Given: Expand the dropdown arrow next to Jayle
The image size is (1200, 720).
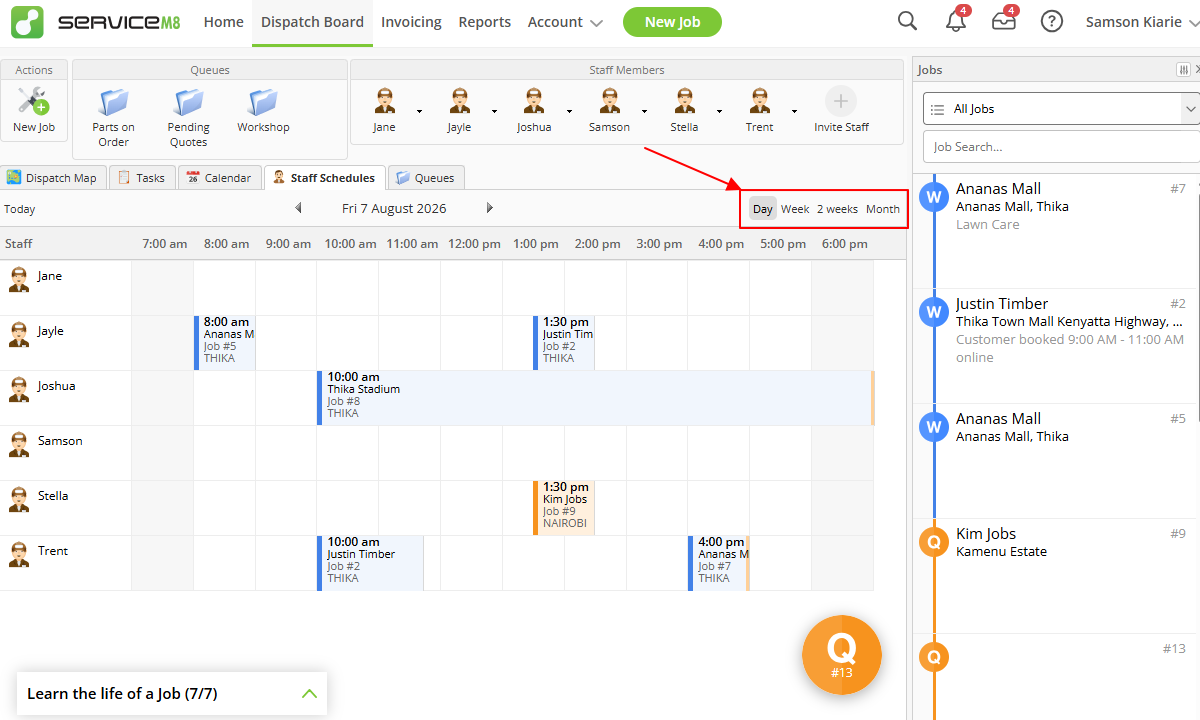Looking at the screenshot, I should click(x=494, y=111).
